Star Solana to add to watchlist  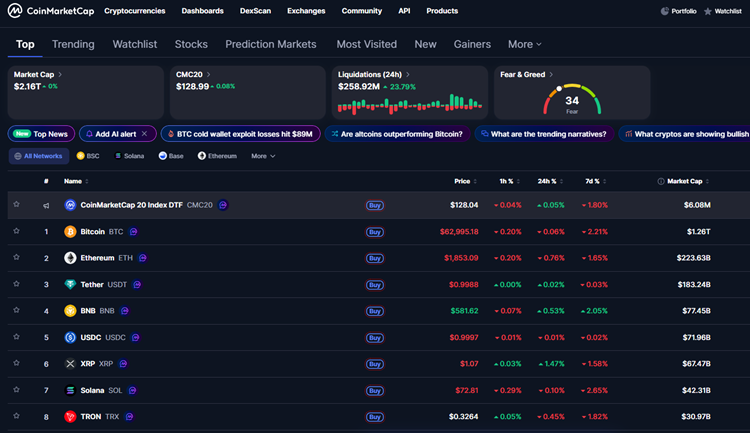[x=16, y=389]
